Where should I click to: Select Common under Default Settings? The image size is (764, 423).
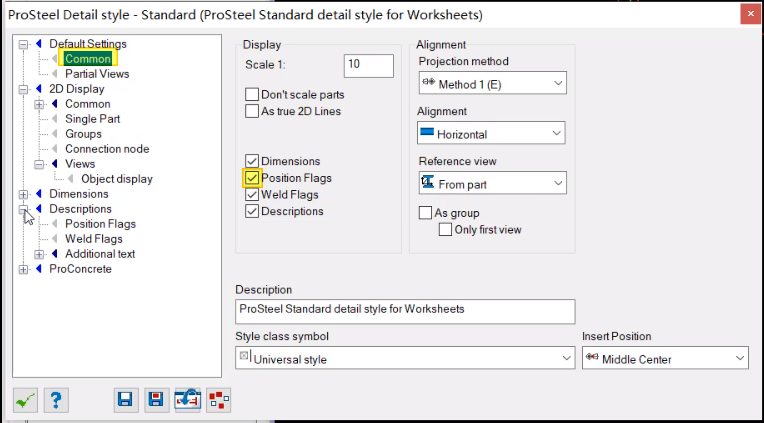coord(88,59)
